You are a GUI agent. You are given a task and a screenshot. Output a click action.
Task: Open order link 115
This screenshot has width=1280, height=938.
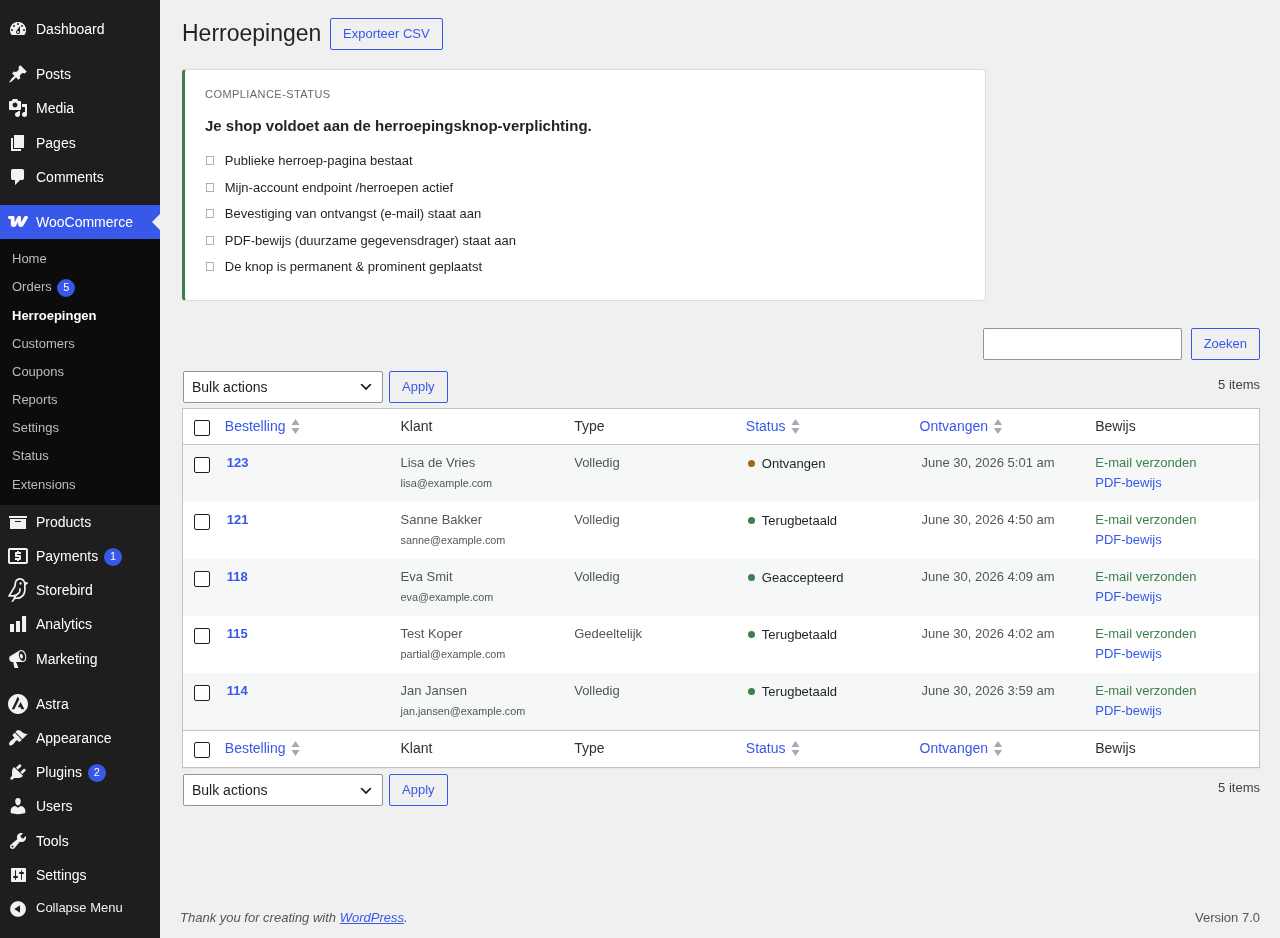tap(237, 634)
